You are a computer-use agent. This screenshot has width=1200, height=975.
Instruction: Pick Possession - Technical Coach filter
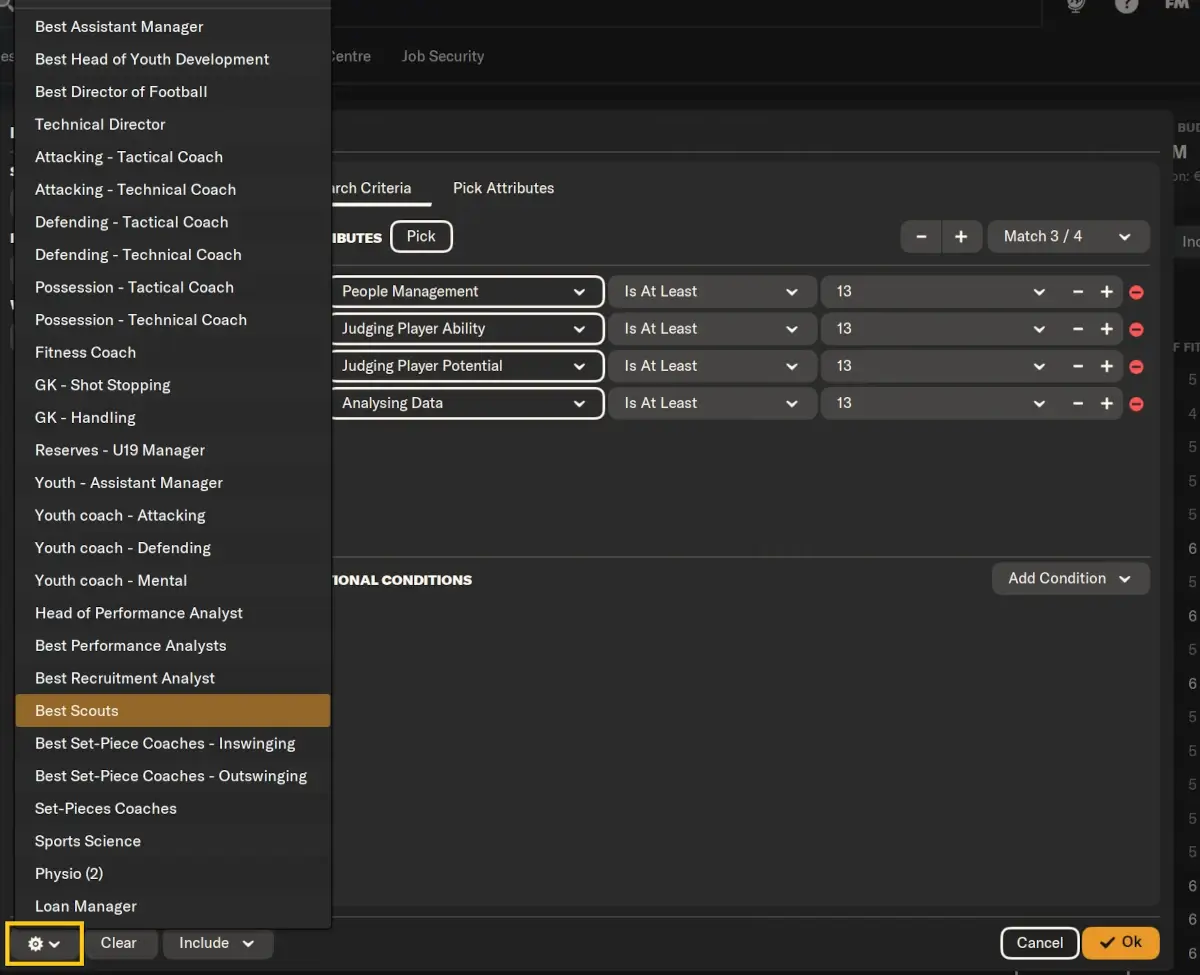point(173,320)
